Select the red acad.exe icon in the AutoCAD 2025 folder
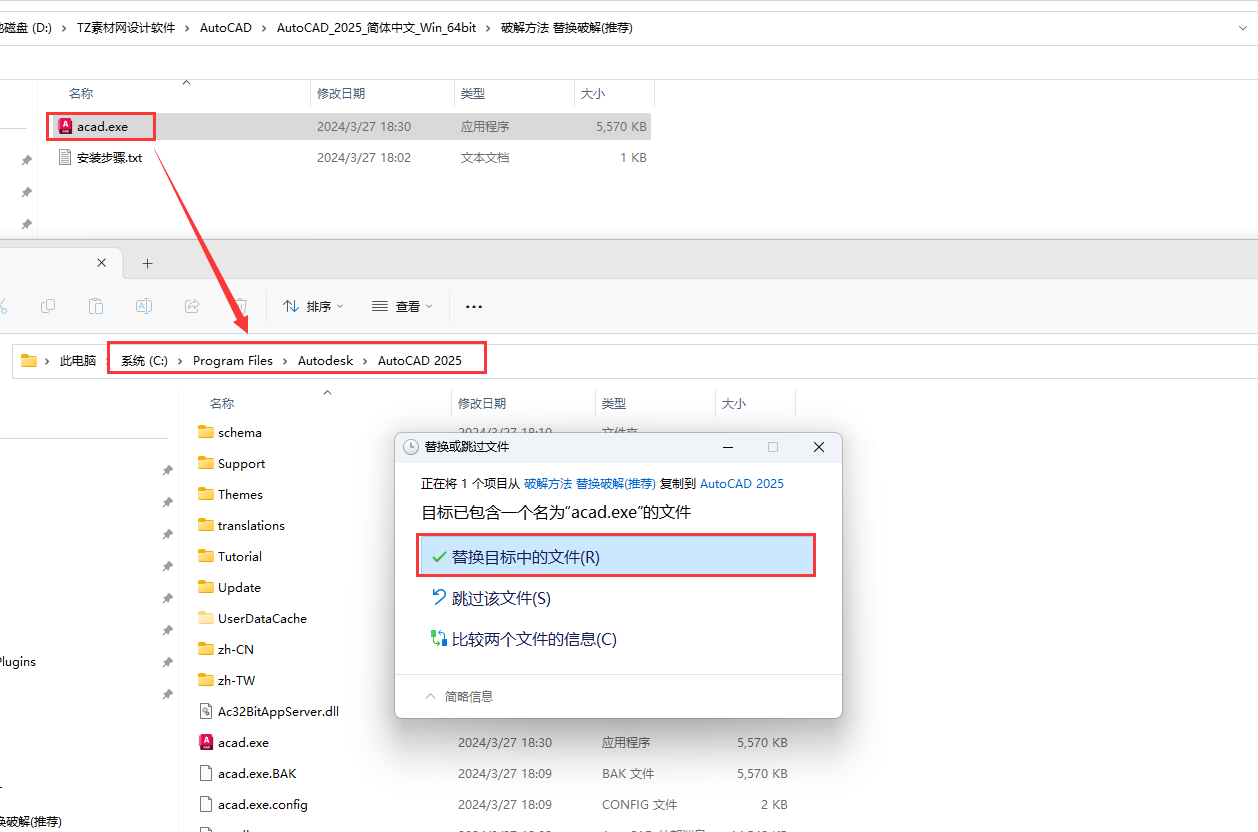This screenshot has height=832, width=1258. [x=206, y=742]
